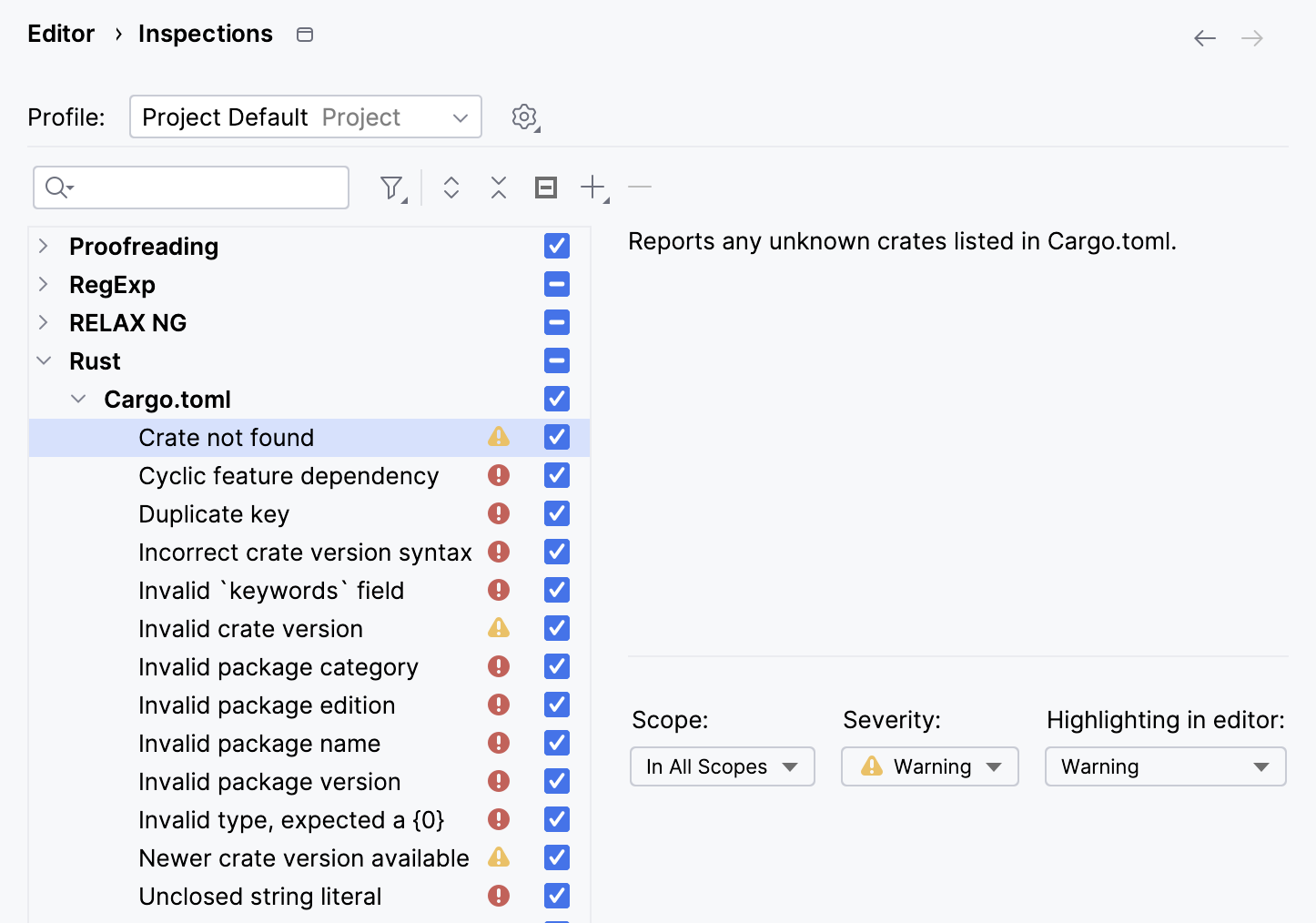Click the show-only-modified-inspections icon
Screen dimensions: 1316x923
(546, 187)
